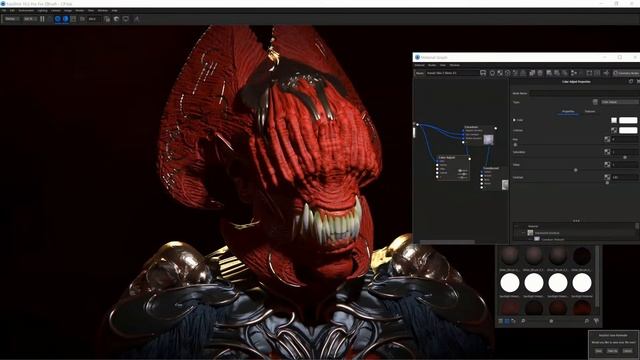Click the icon left of the Type dropdown
The width and height of the screenshot is (640, 360).
[x=595, y=102]
